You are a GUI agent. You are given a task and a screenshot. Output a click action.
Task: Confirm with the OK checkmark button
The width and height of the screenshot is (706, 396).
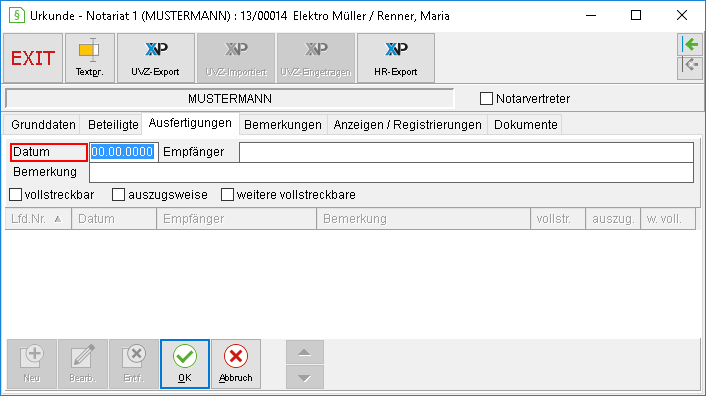coord(185,364)
